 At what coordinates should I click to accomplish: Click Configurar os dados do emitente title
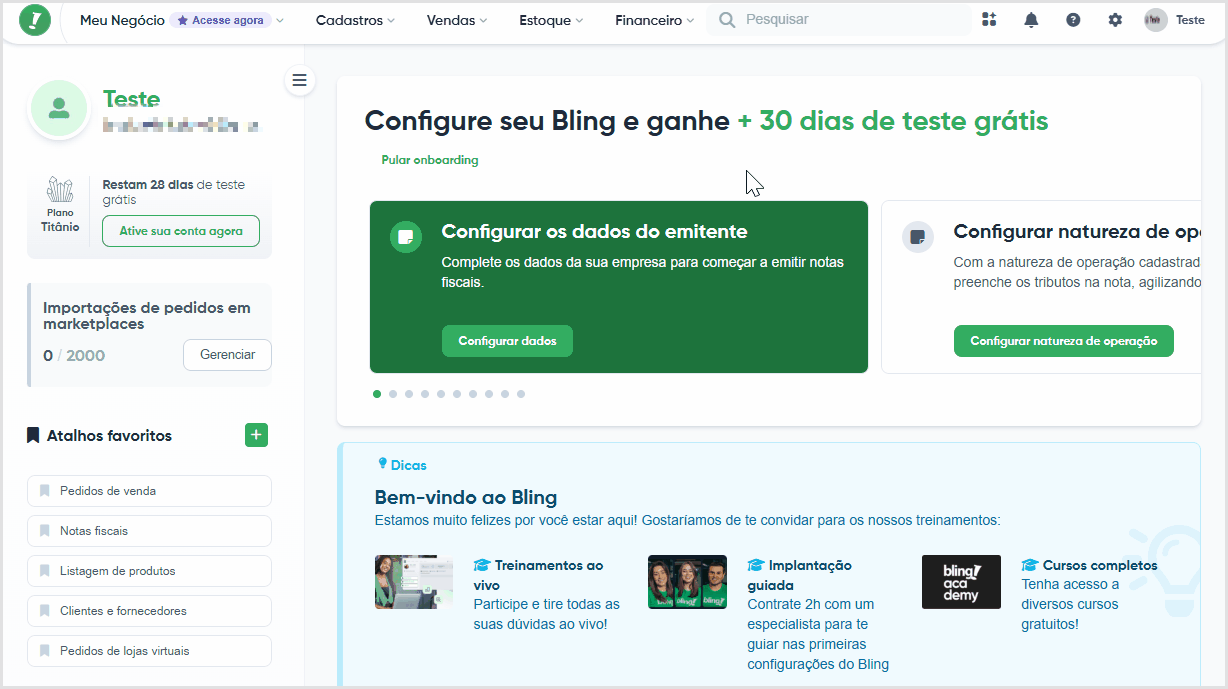pyautogui.click(x=595, y=232)
